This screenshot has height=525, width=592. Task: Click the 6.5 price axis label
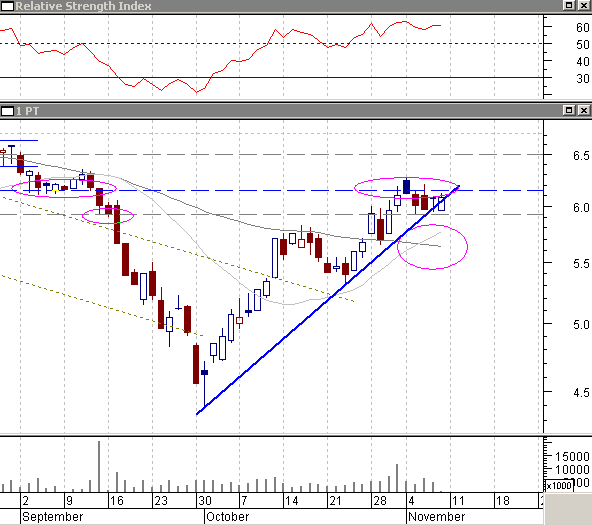[x=581, y=155]
